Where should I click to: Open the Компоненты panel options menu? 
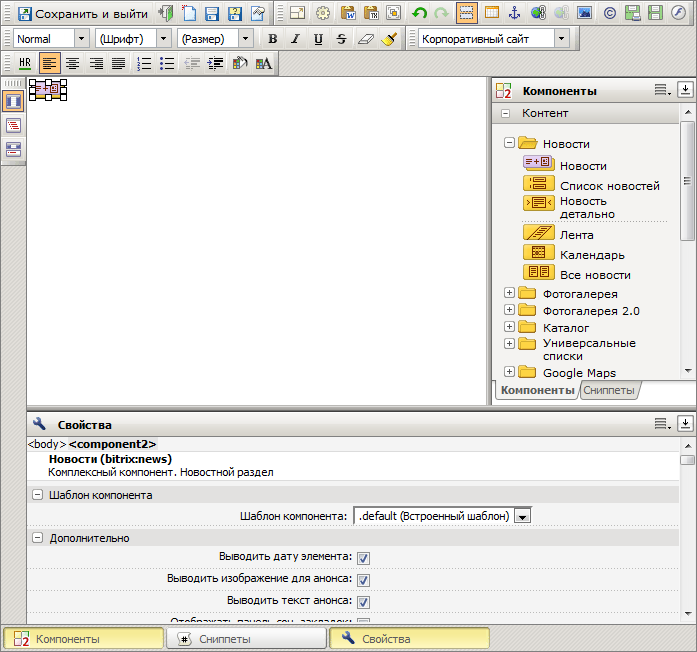pyautogui.click(x=662, y=90)
